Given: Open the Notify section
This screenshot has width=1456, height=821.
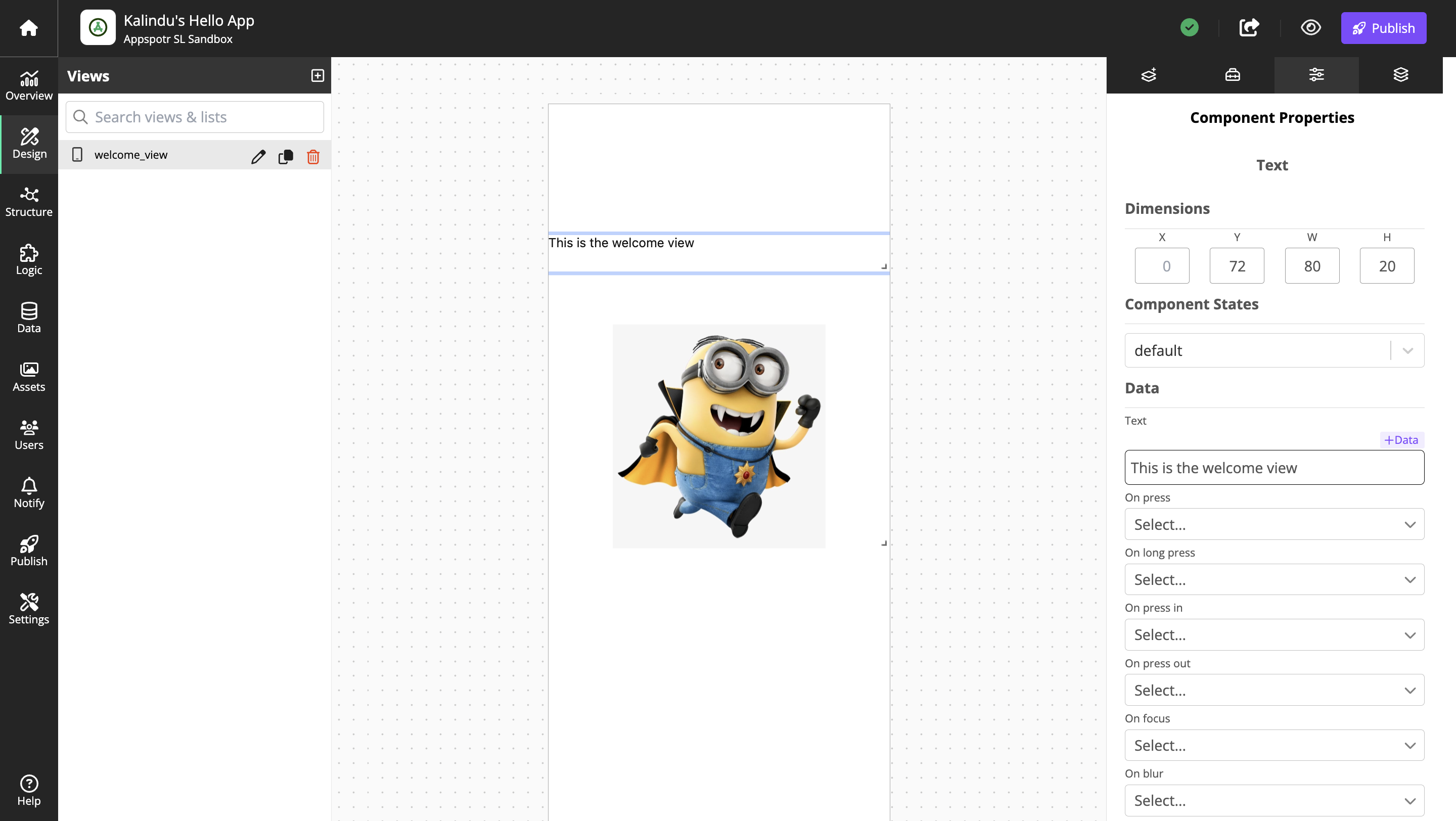Looking at the screenshot, I should point(29,493).
